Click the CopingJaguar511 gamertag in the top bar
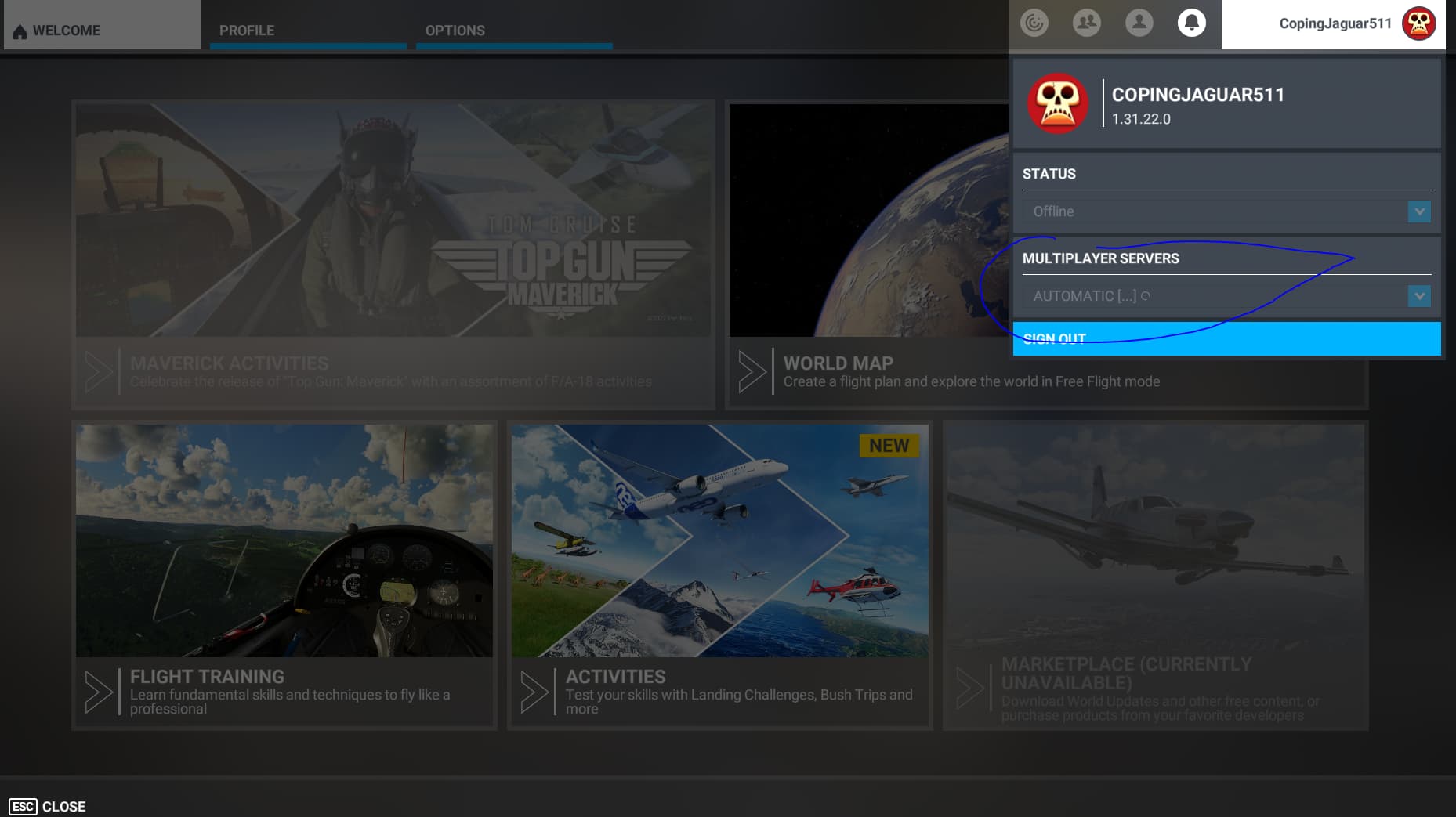This screenshot has width=1456, height=817. (x=1335, y=23)
